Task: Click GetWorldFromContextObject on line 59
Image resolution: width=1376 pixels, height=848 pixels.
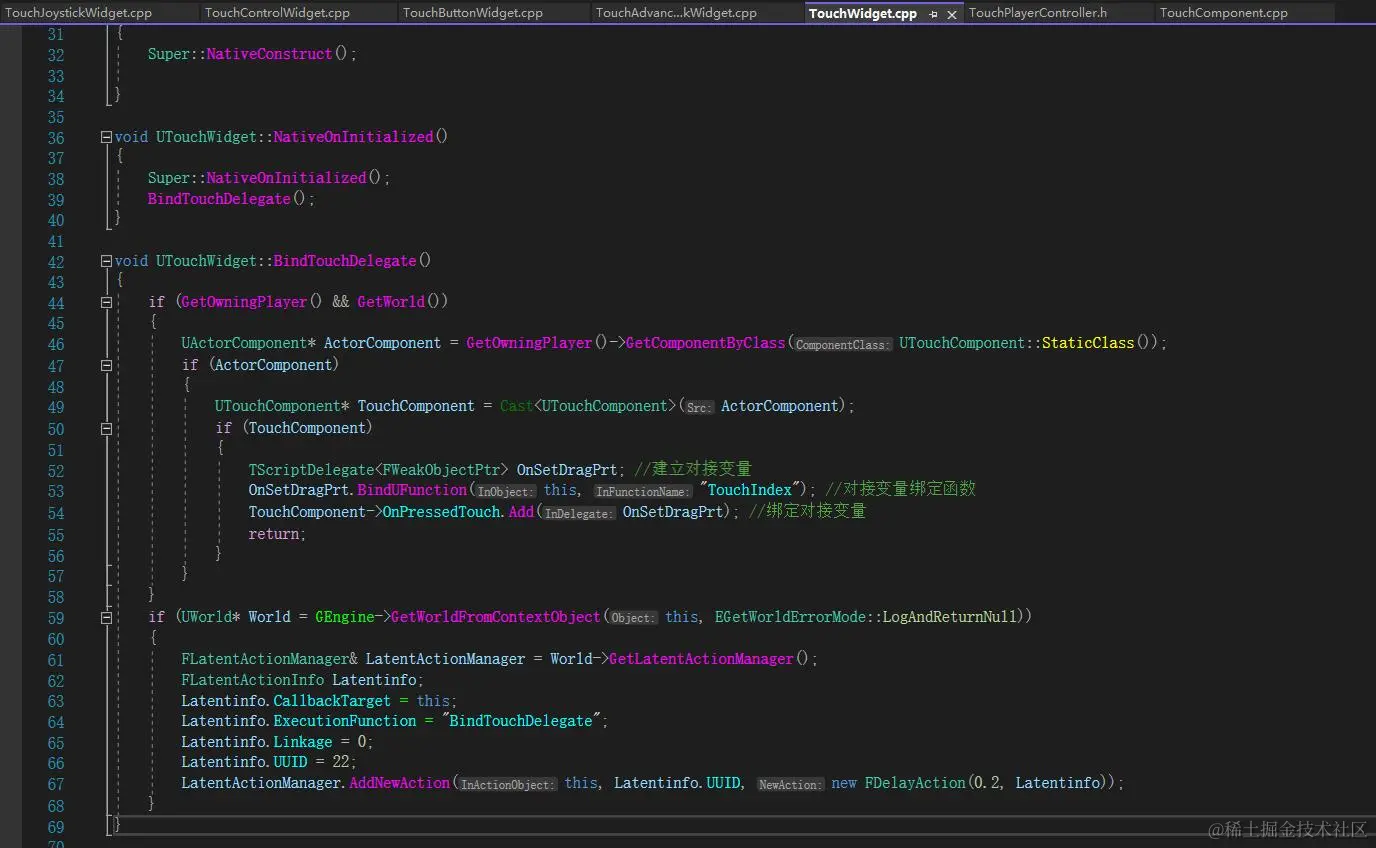Action: pos(496,617)
